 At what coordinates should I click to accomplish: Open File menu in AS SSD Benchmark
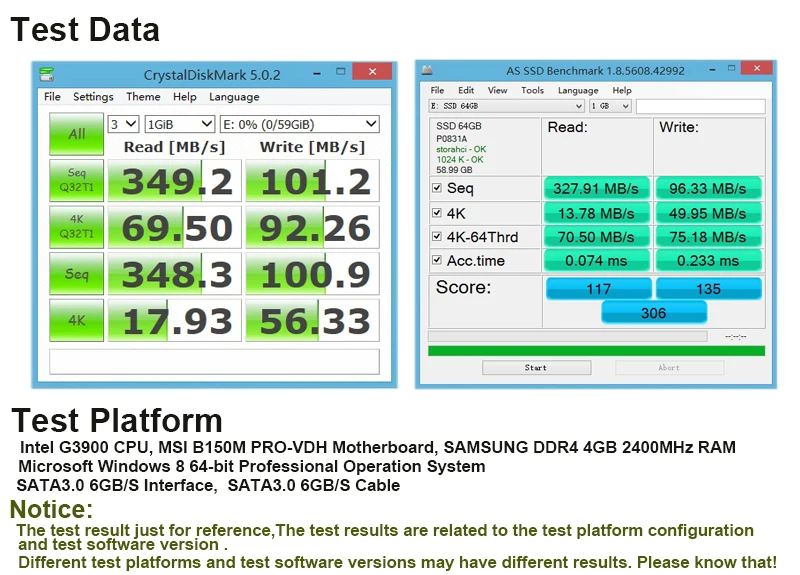click(x=437, y=90)
